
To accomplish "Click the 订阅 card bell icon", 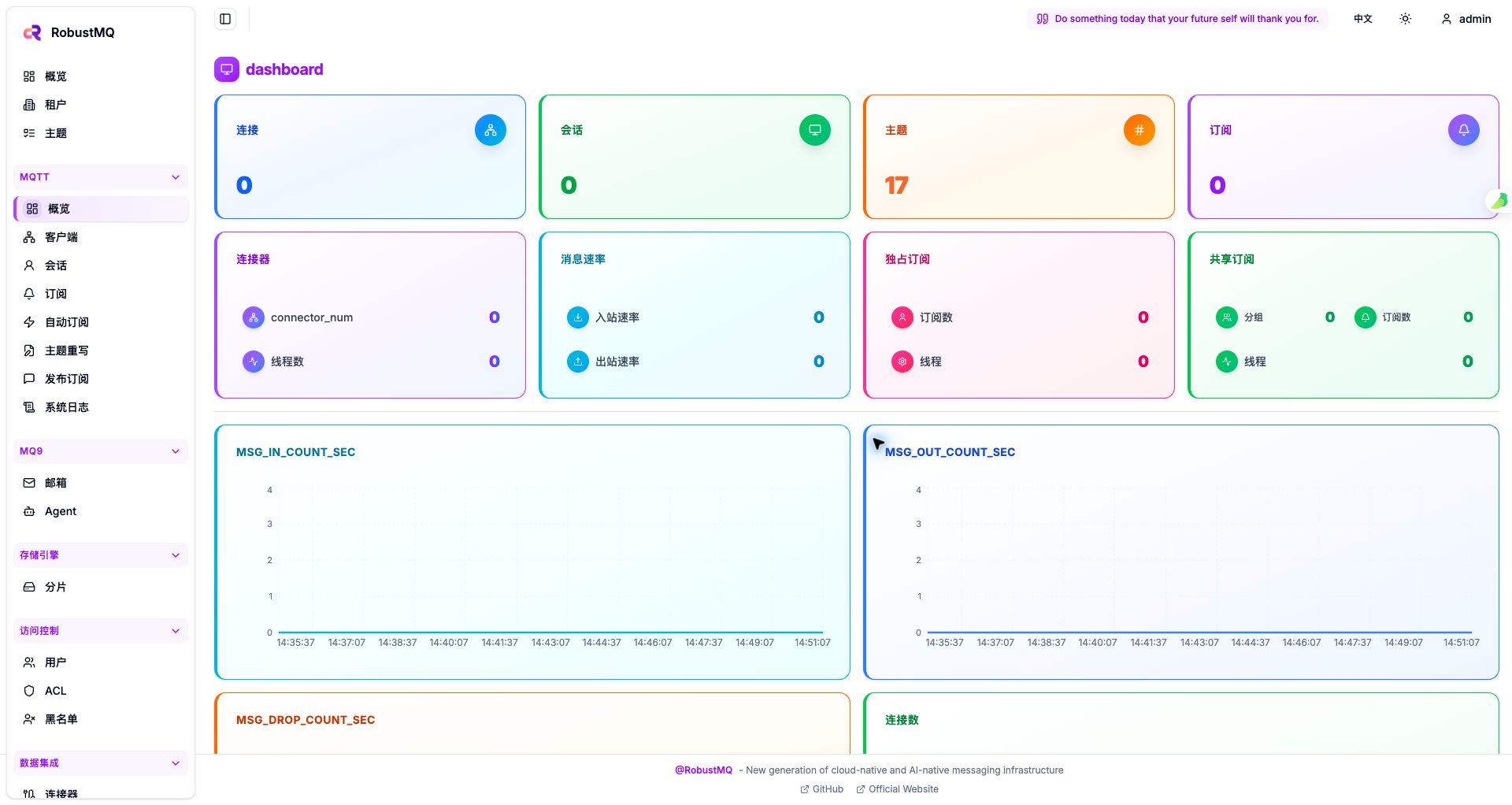I will point(1464,130).
